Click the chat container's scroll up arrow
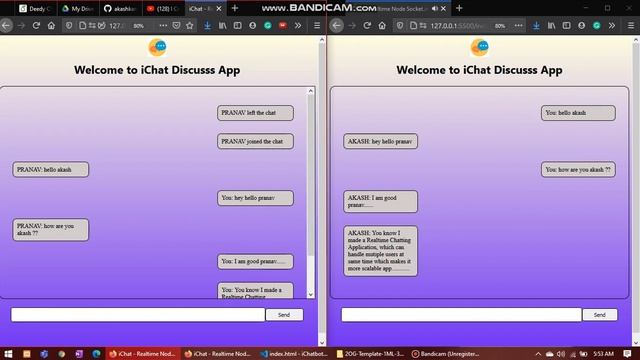This screenshot has width=640, height=360. tap(311, 91)
